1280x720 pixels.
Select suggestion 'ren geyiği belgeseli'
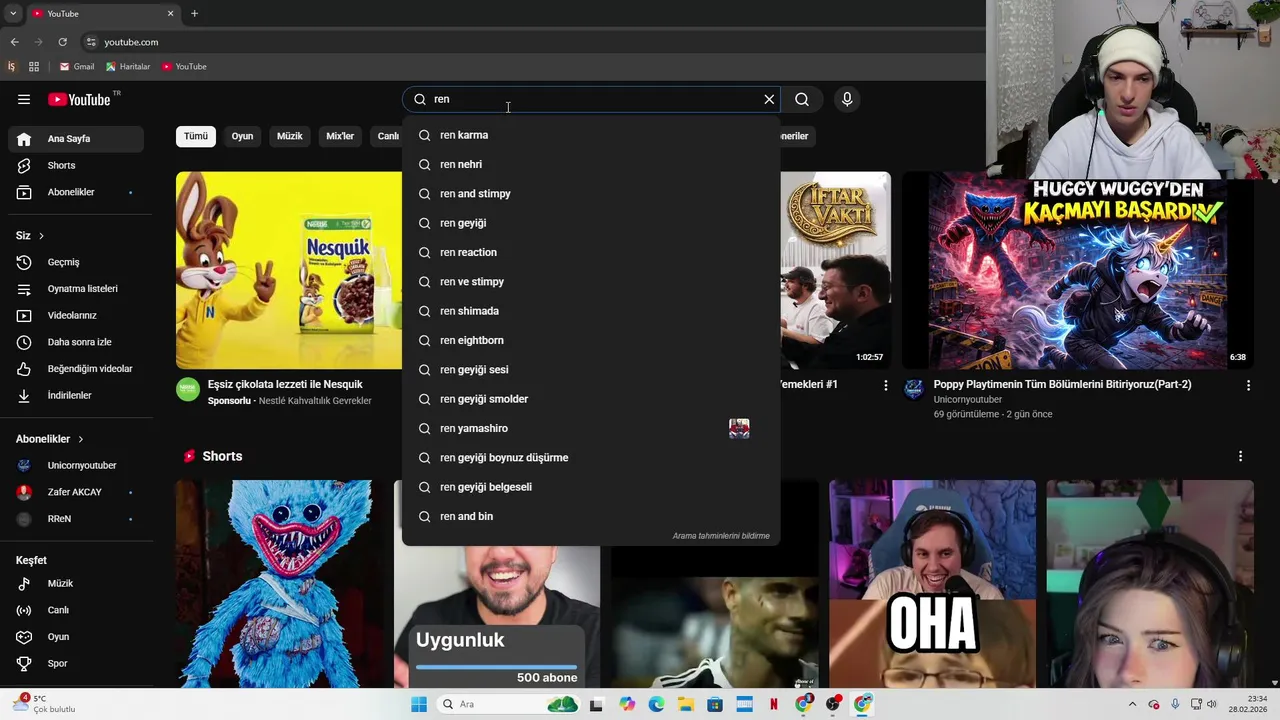591,487
